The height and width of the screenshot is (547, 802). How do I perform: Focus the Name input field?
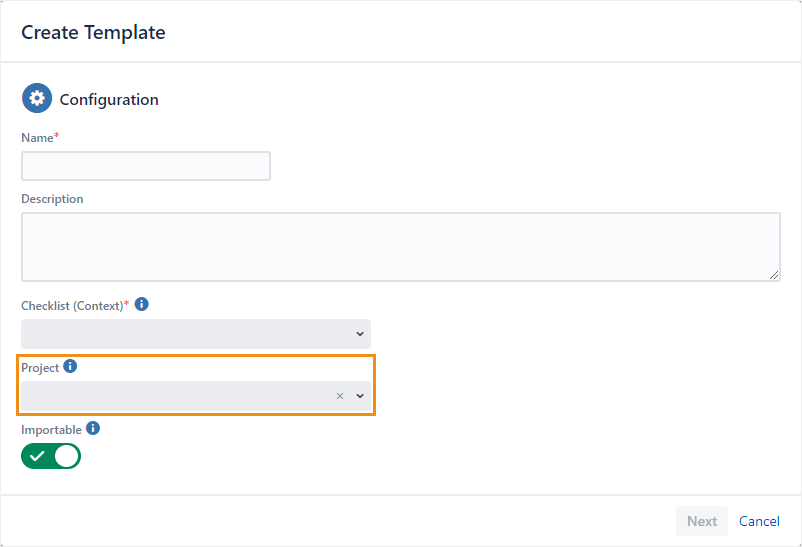click(x=146, y=166)
